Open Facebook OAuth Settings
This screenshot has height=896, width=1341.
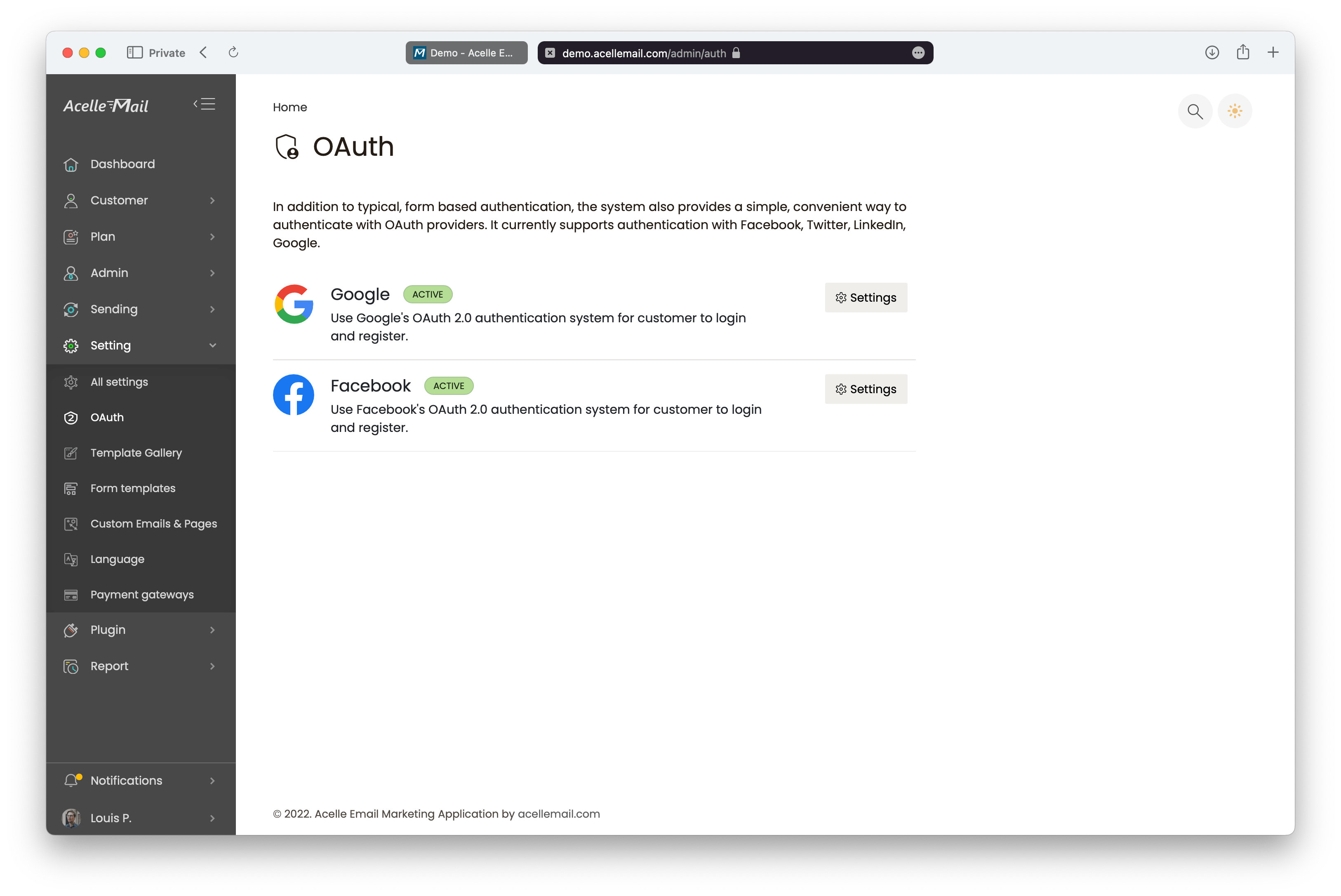coord(866,388)
